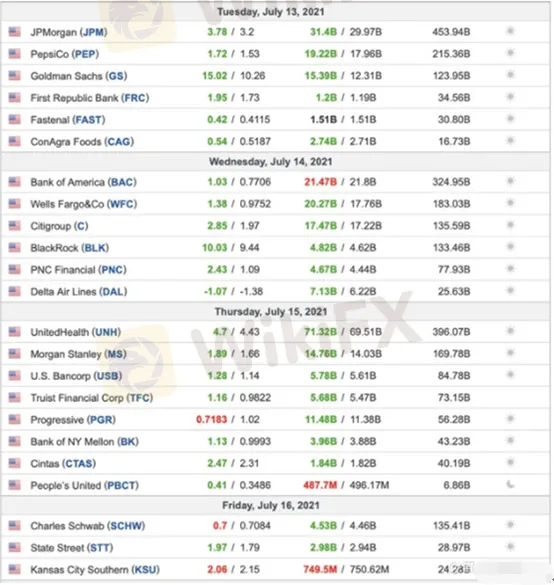Open the Truist Financial Corp (TFC) link
This screenshot has height=585, width=554.
(x=92, y=398)
